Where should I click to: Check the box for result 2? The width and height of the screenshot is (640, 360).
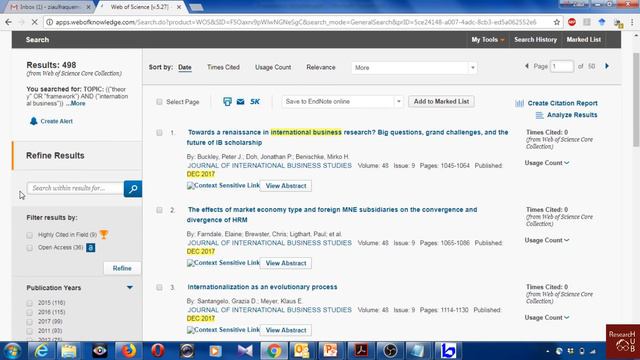click(159, 210)
